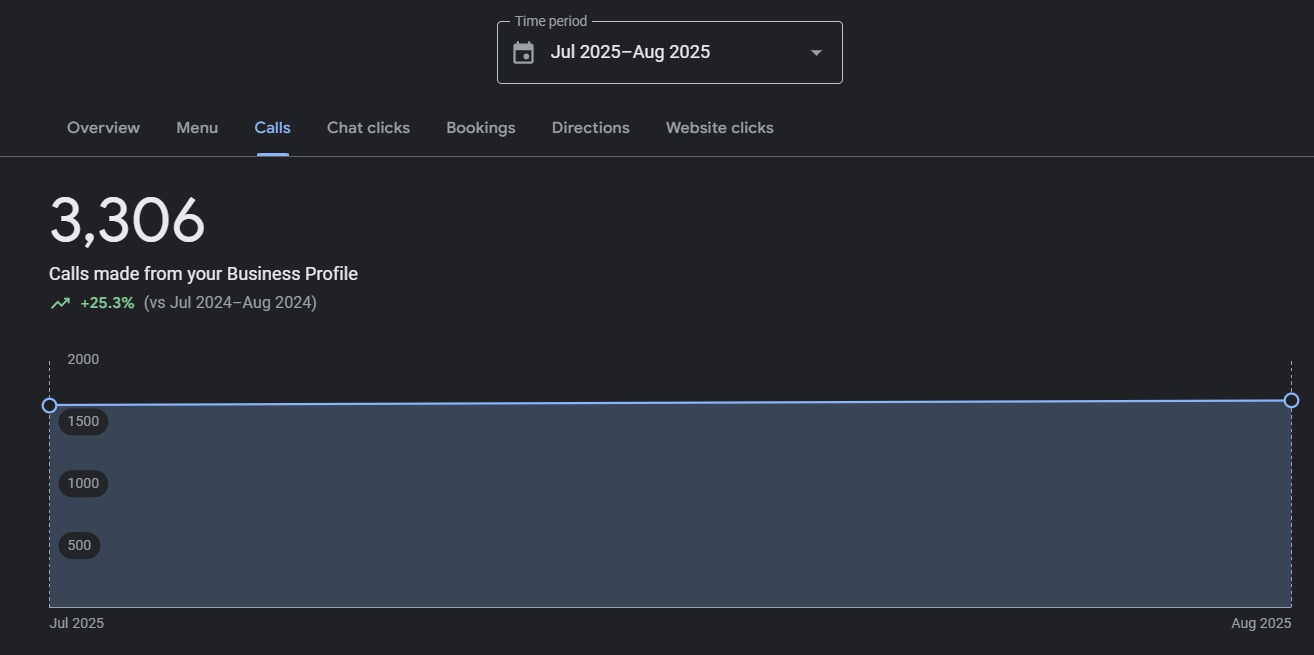
Task: Click the +25.3% change percentage
Action: [107, 303]
